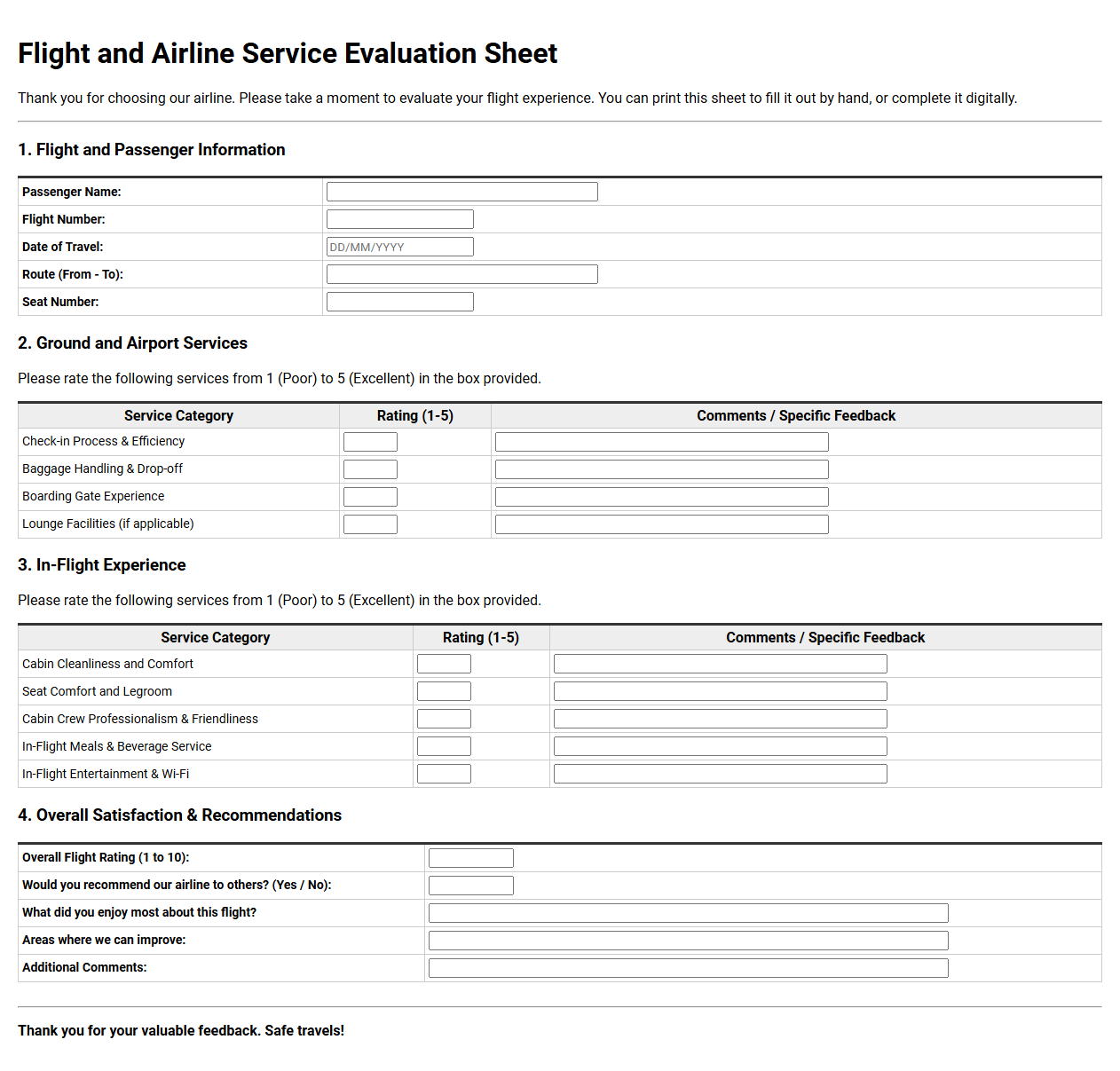The height and width of the screenshot is (1071, 1120).
Task: Click the 'Overall Satisfaction & Recommendations' heading
Action: [179, 815]
